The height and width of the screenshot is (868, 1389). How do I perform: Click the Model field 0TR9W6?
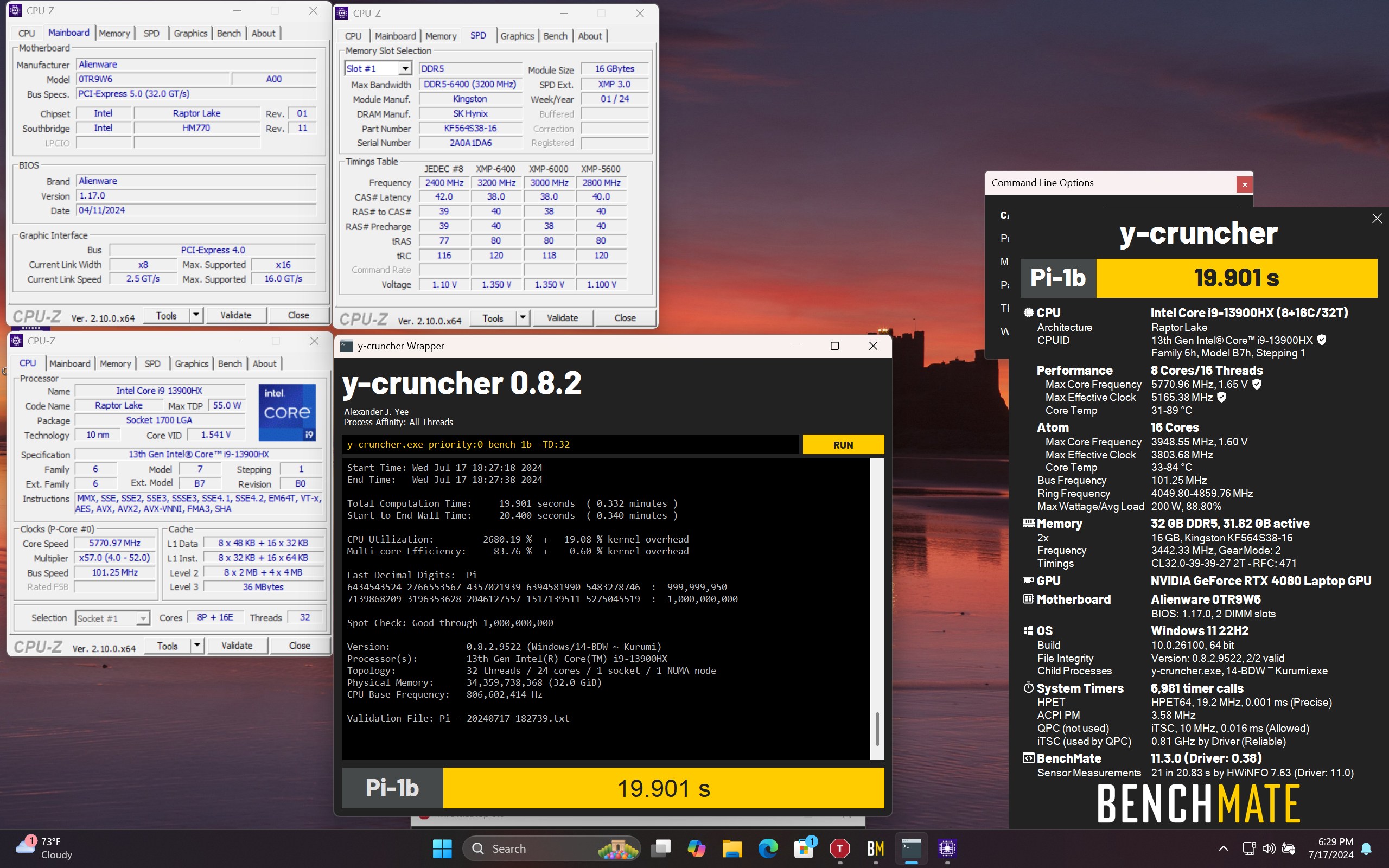pos(152,79)
